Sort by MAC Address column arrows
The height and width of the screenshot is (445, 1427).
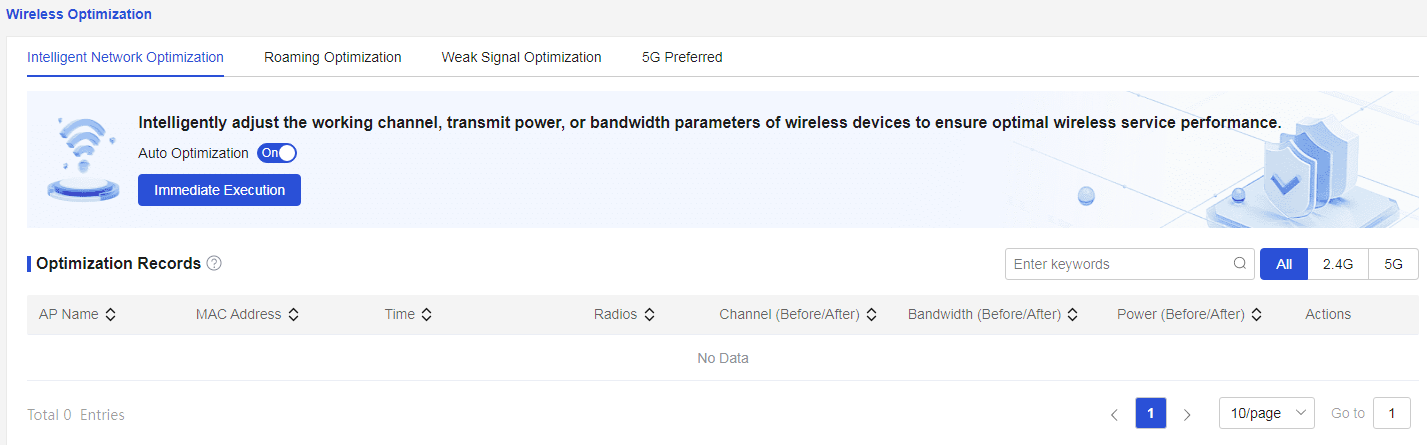(x=293, y=314)
